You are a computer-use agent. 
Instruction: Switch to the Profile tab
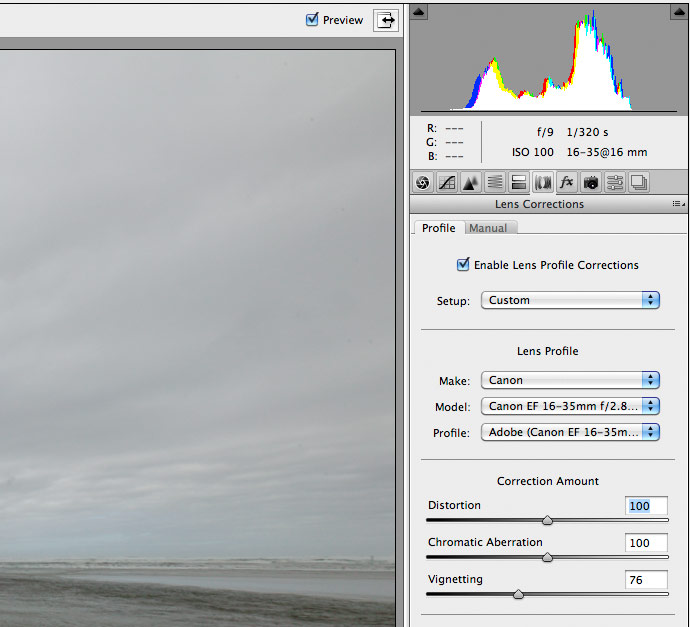point(438,228)
